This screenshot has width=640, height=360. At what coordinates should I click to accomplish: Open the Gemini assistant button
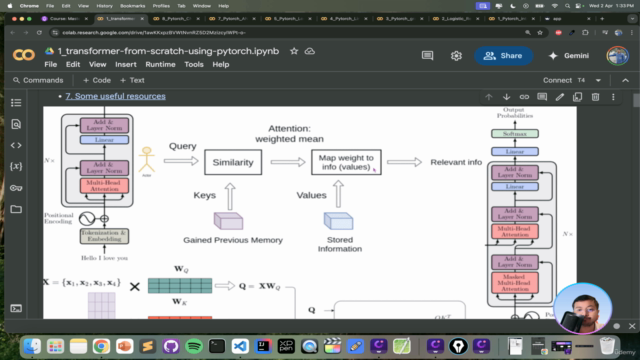(x=569, y=56)
